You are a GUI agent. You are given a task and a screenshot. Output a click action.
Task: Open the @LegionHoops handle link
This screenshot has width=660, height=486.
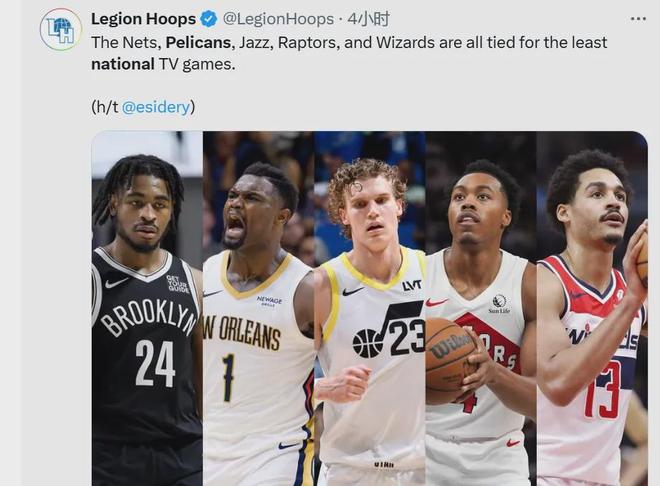click(278, 19)
